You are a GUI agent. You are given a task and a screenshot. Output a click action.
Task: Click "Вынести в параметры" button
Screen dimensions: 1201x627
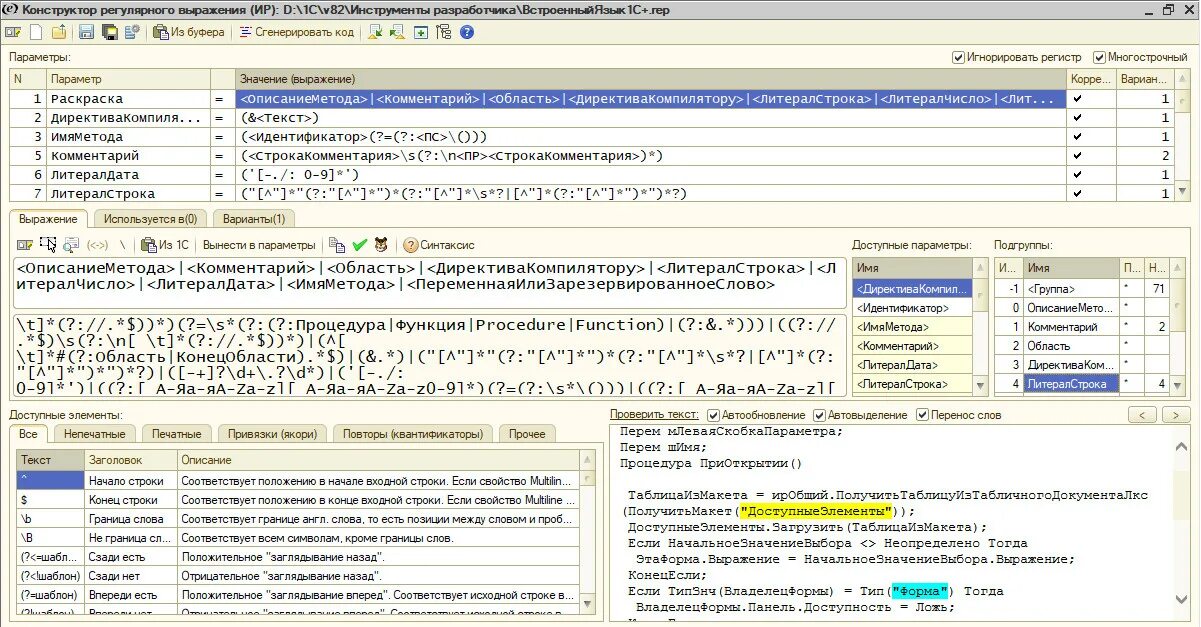pyautogui.click(x=259, y=245)
